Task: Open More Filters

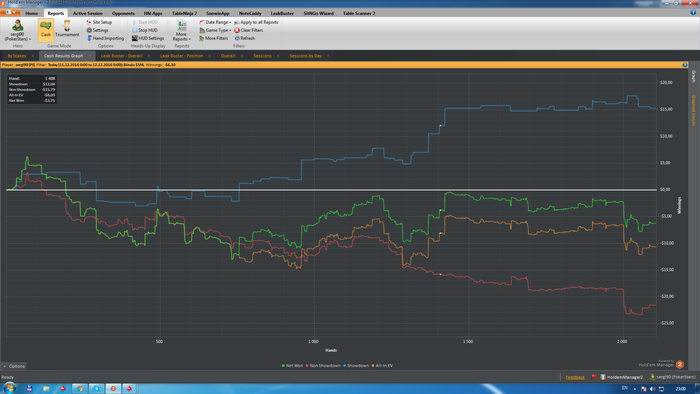Action: (x=214, y=38)
